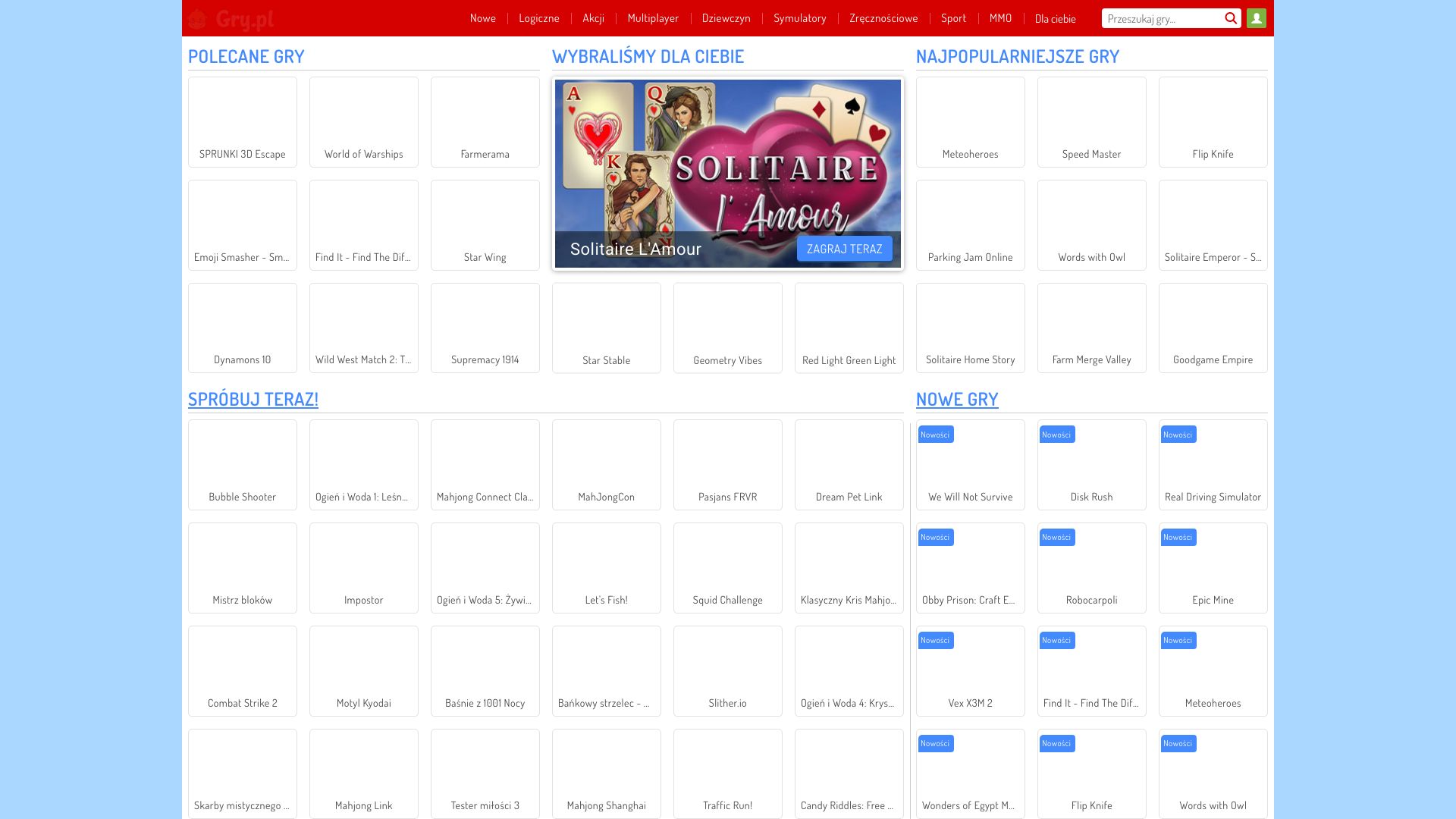1456x819 pixels.
Task: Open the Let's Fish! game tile
Action: pos(607,568)
